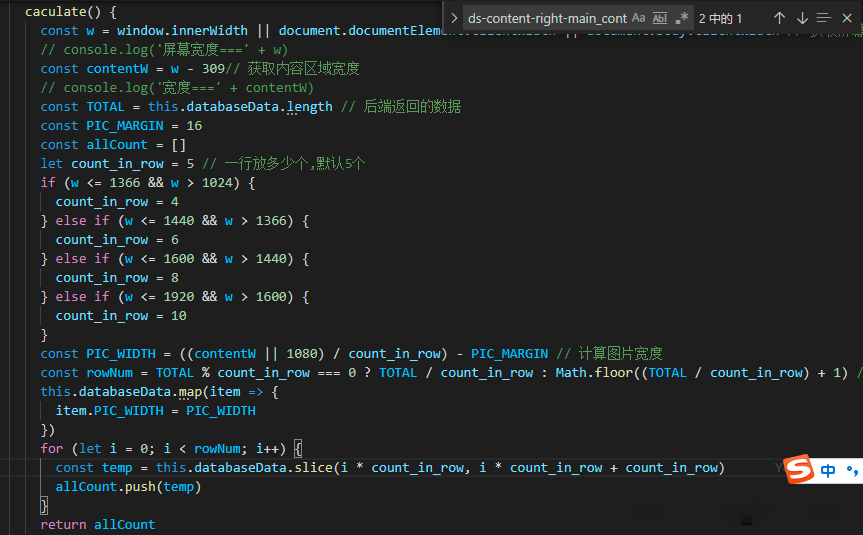Image resolution: width=863 pixels, height=535 pixels.
Task: Click 'this.databaseData.slice' in const temp line
Action: pyautogui.click(x=244, y=468)
